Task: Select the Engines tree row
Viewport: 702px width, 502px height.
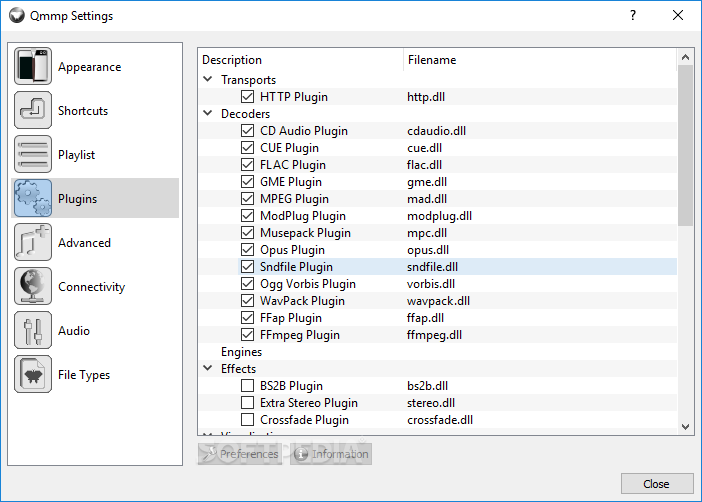Action: [437, 352]
